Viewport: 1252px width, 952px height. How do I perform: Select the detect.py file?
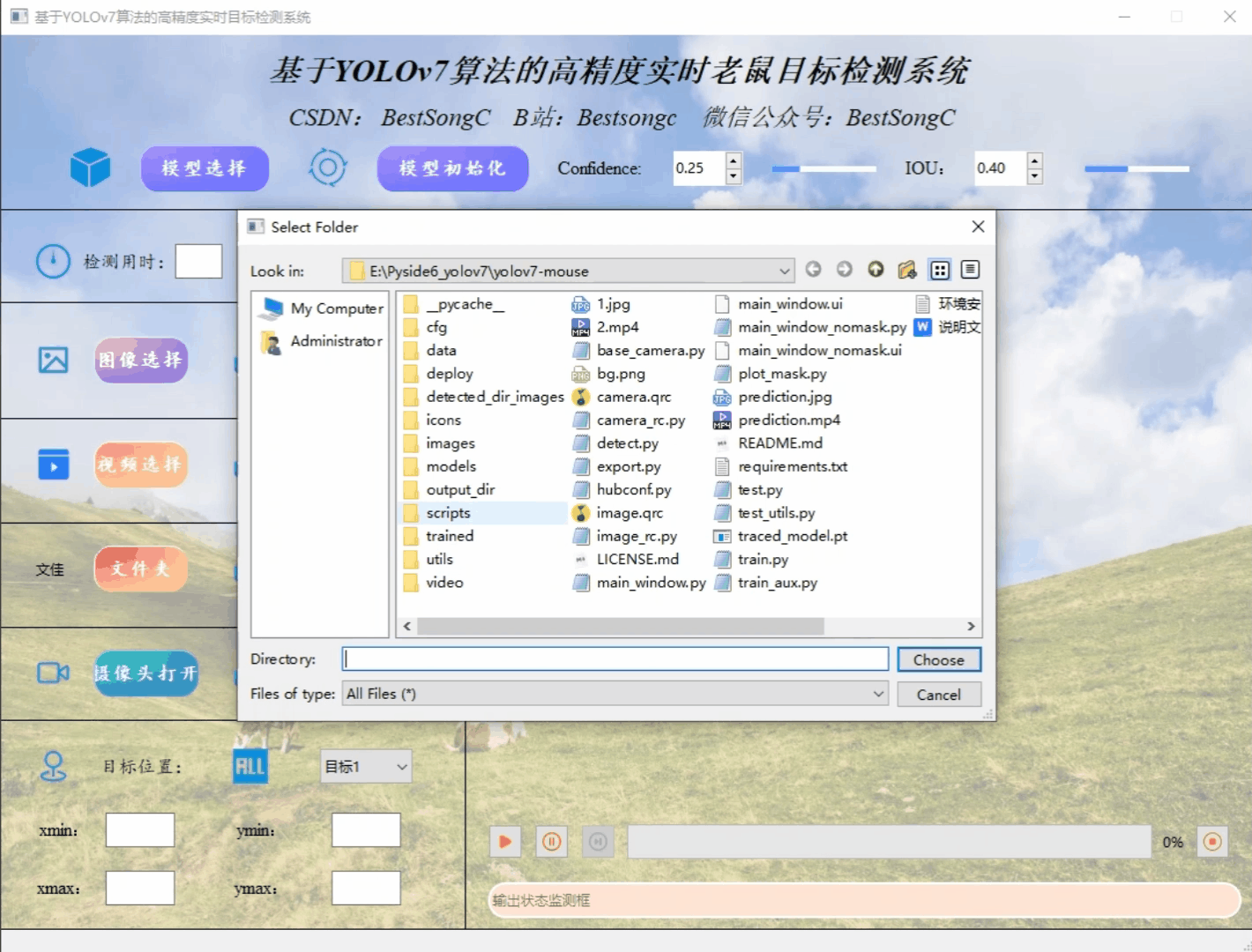pos(615,443)
